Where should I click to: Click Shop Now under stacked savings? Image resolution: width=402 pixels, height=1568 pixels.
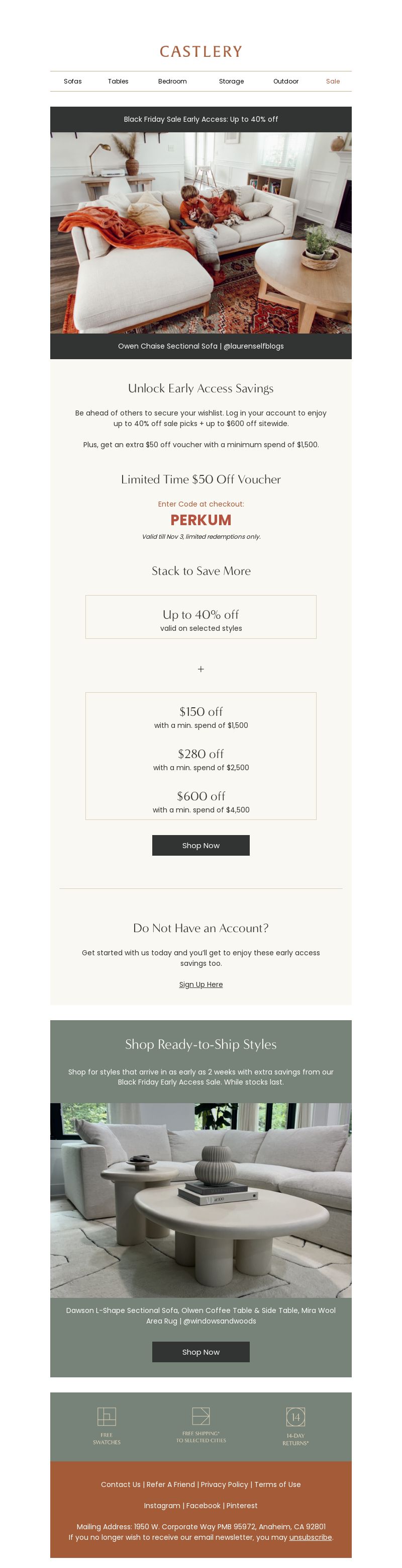click(x=200, y=845)
